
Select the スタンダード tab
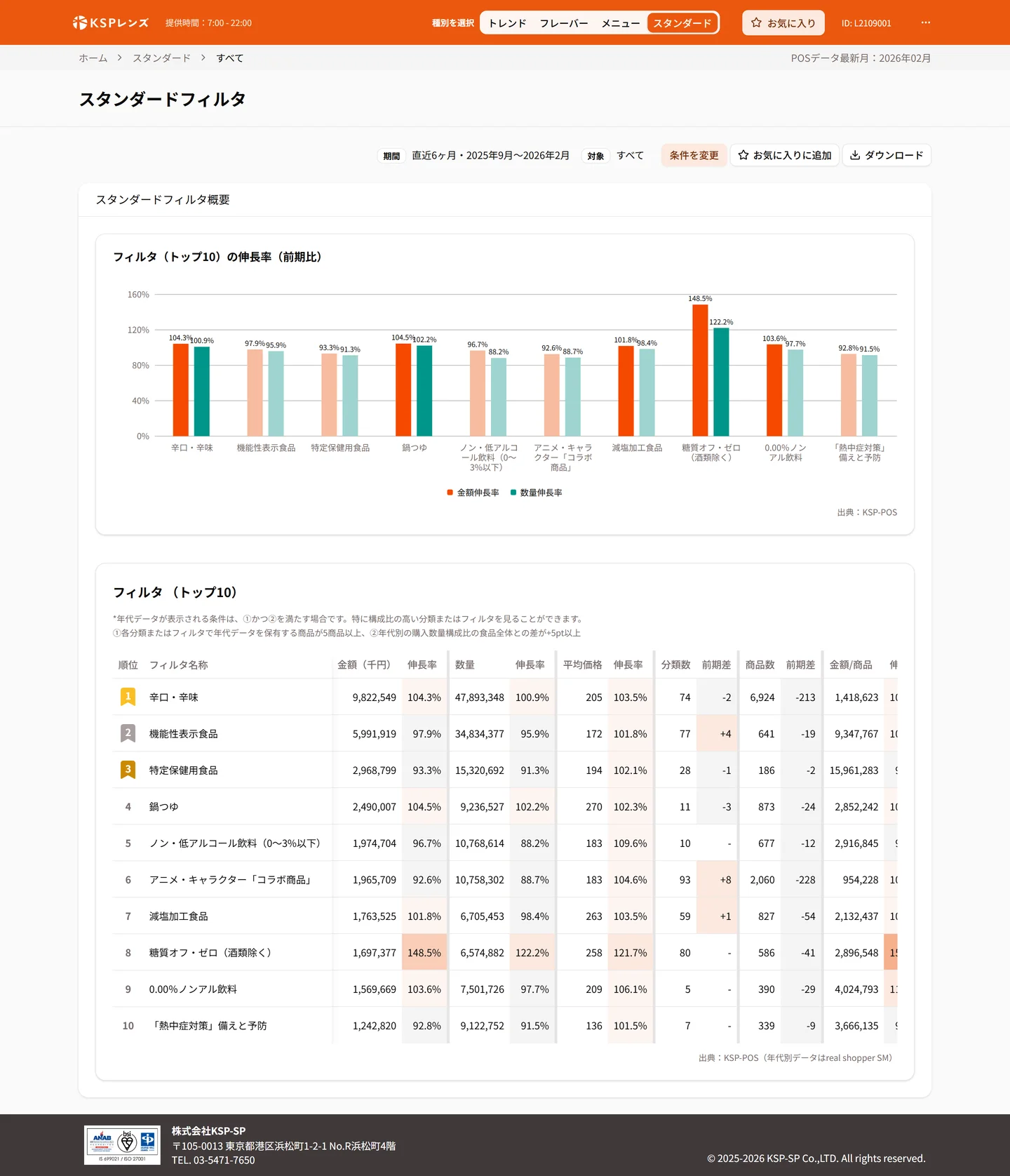[x=682, y=23]
